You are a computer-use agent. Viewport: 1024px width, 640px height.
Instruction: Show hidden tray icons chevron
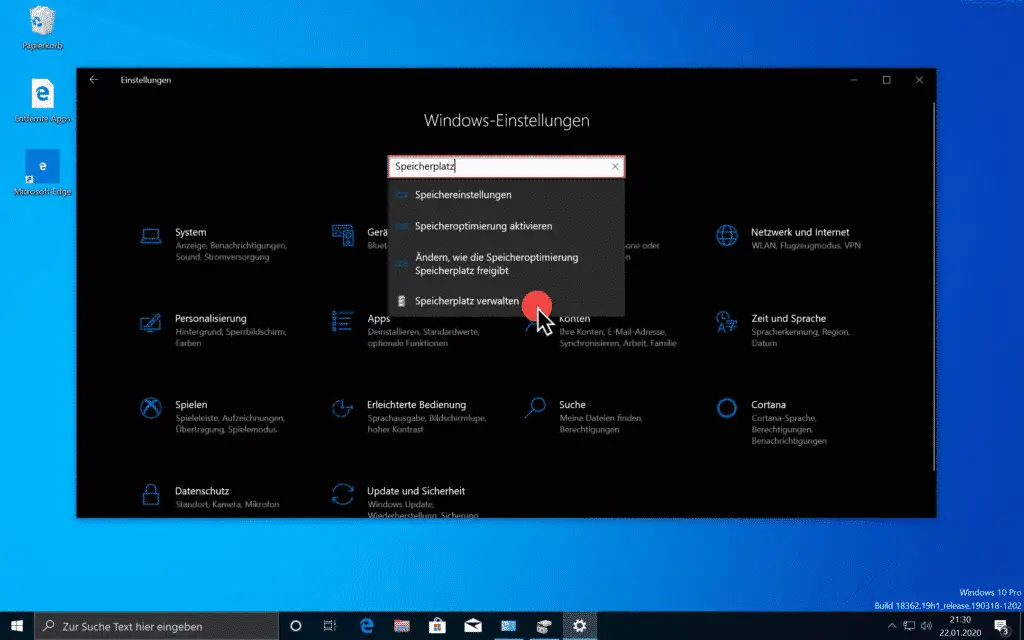click(891, 626)
